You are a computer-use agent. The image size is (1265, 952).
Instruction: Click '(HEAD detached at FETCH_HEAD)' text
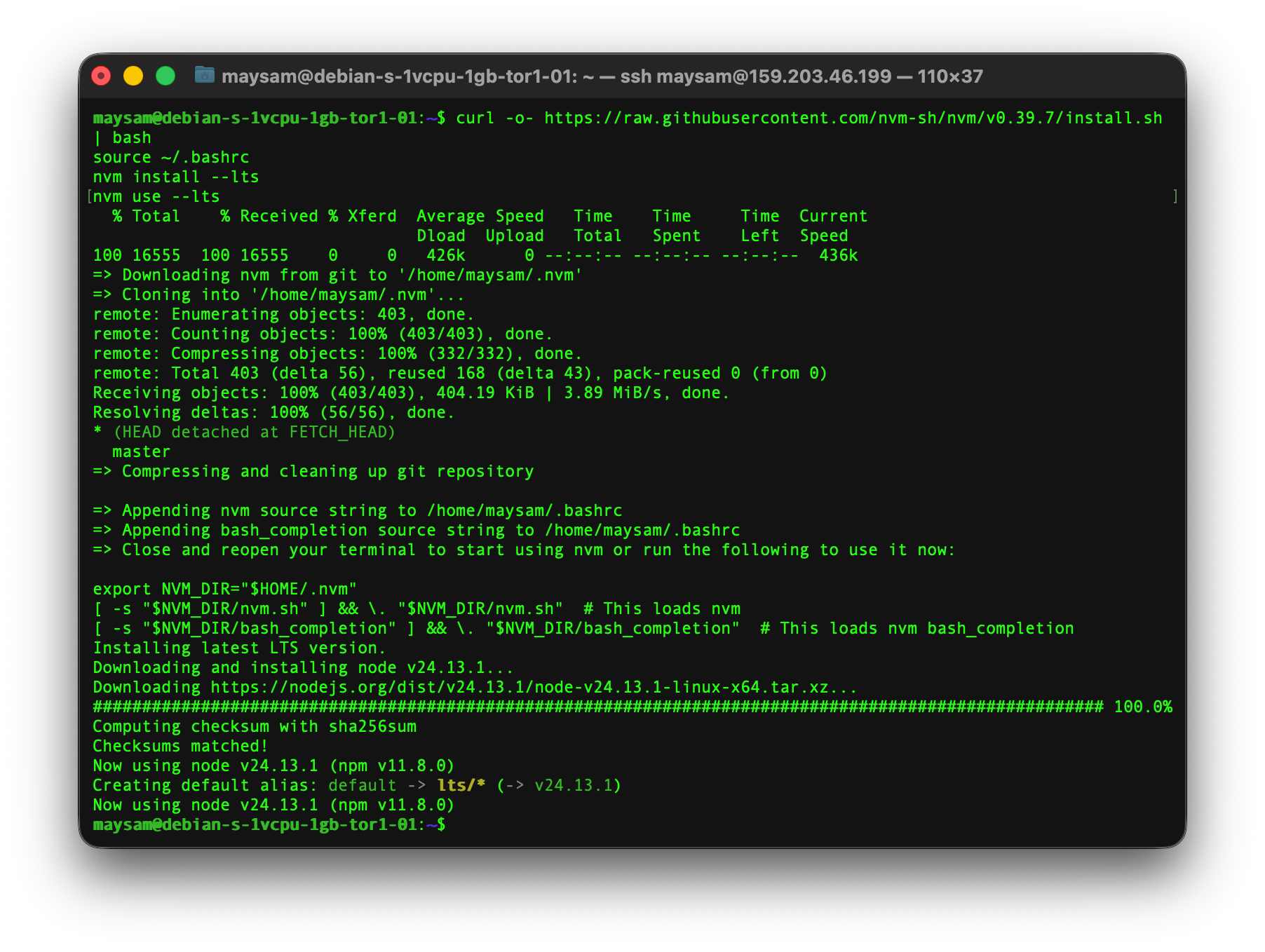(x=255, y=432)
